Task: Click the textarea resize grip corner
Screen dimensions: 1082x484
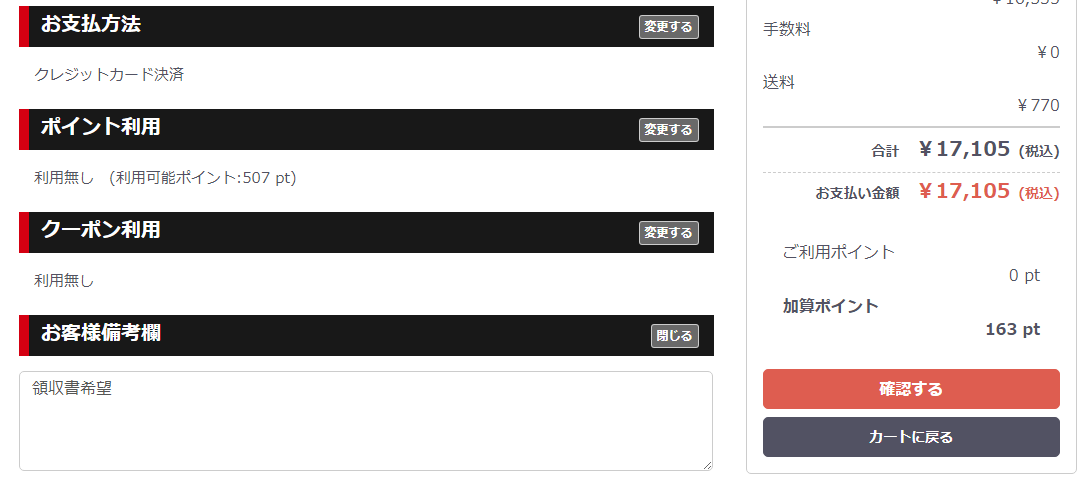Action: (x=707, y=465)
